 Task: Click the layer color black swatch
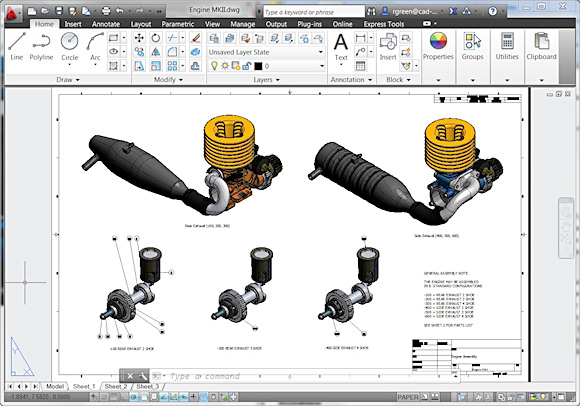258,66
